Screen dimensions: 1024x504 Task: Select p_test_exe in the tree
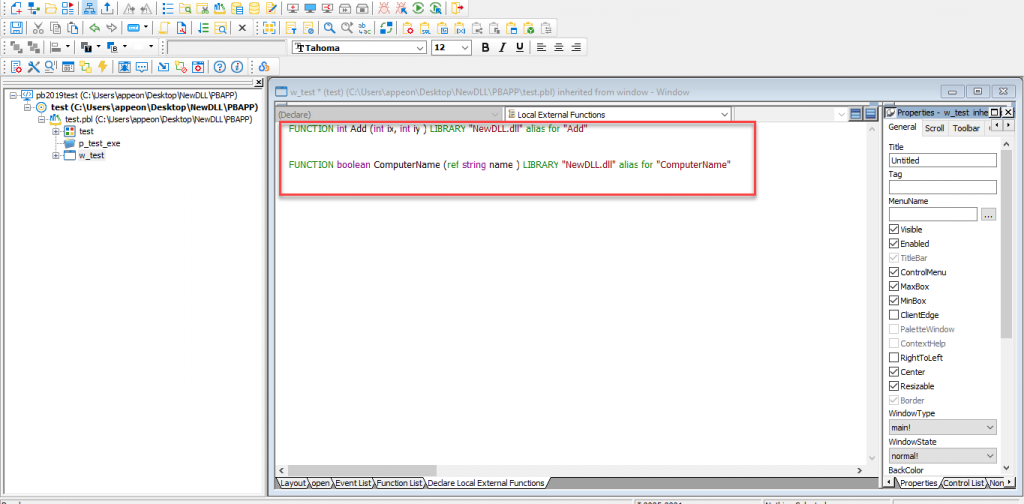(x=99, y=143)
